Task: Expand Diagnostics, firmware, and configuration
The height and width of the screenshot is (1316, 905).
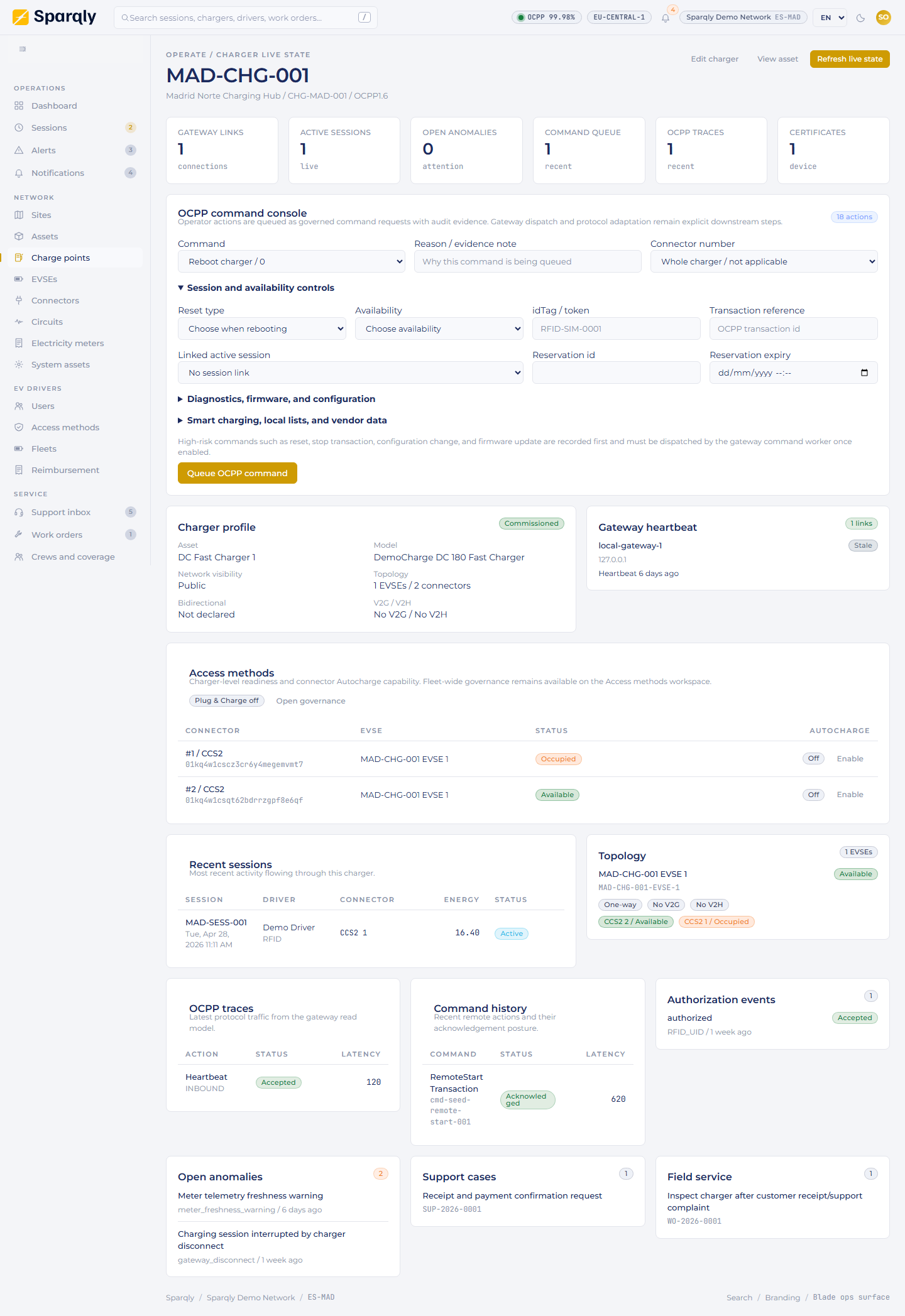Action: 277,399
